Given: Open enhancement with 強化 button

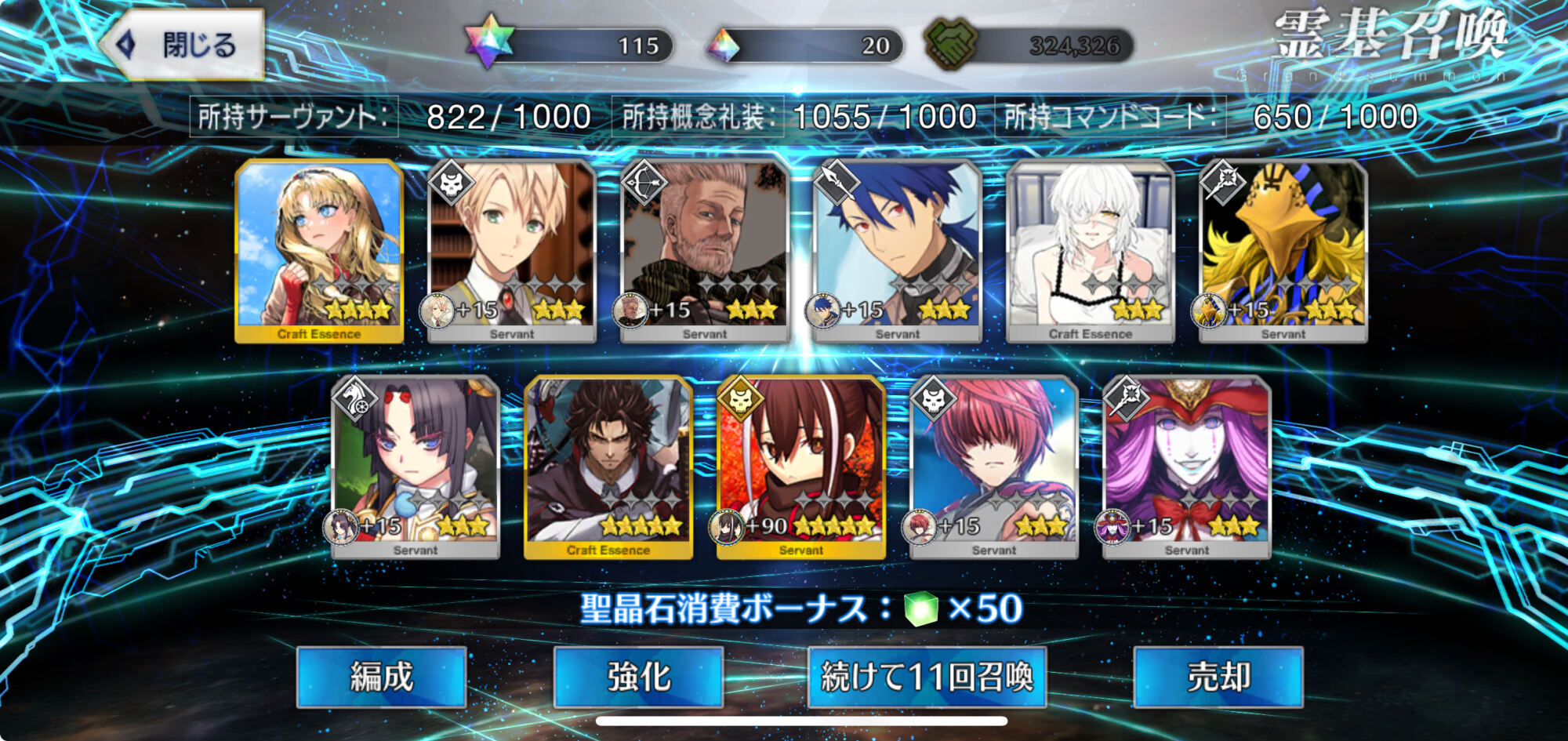Looking at the screenshot, I should coord(638,677).
